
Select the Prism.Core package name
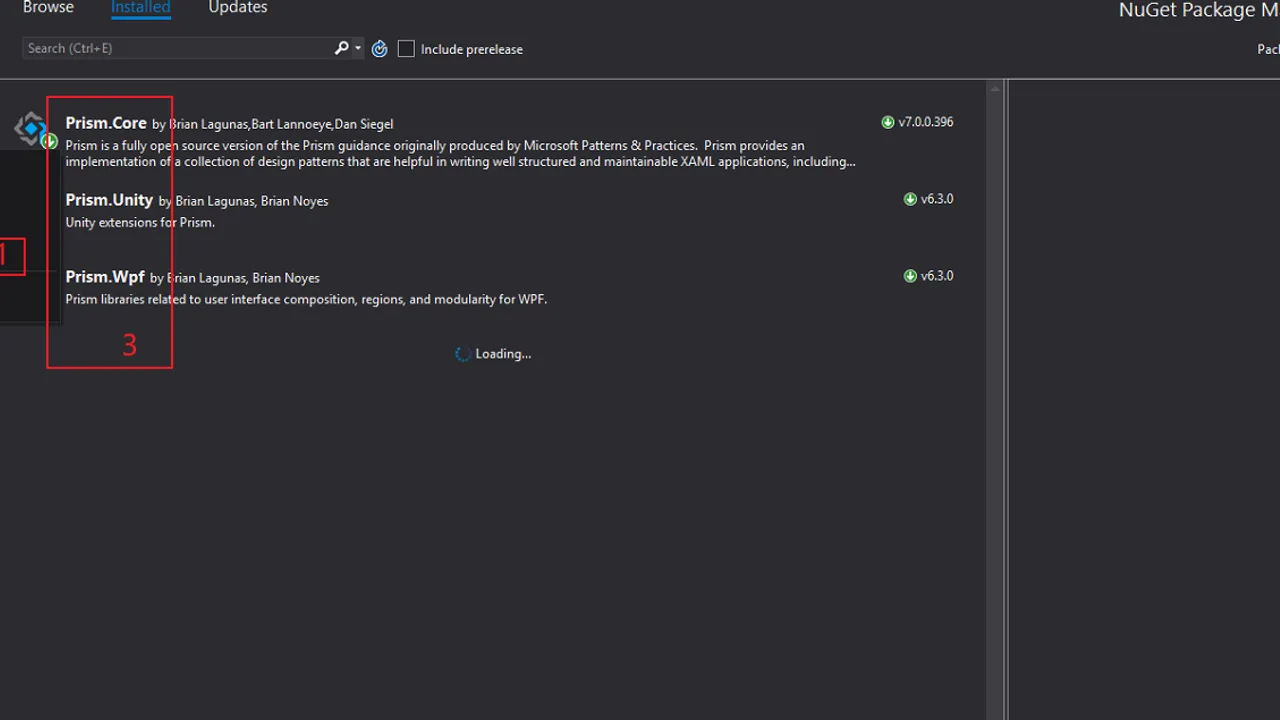[x=106, y=123]
